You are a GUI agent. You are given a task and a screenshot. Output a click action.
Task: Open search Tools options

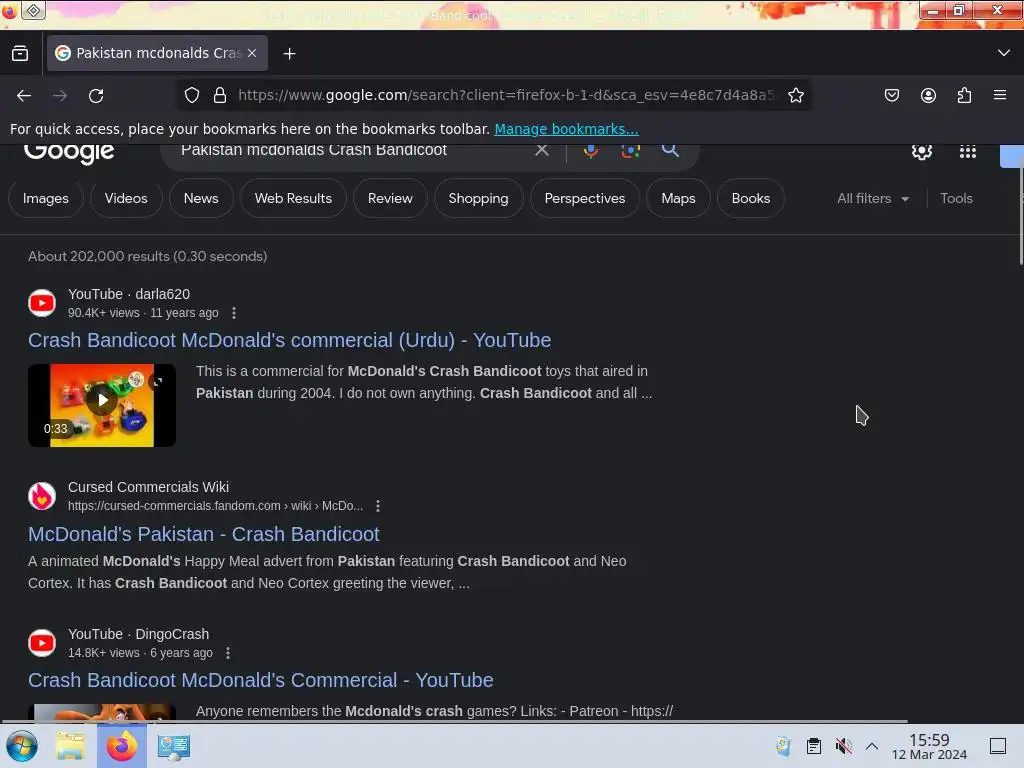coord(956,199)
